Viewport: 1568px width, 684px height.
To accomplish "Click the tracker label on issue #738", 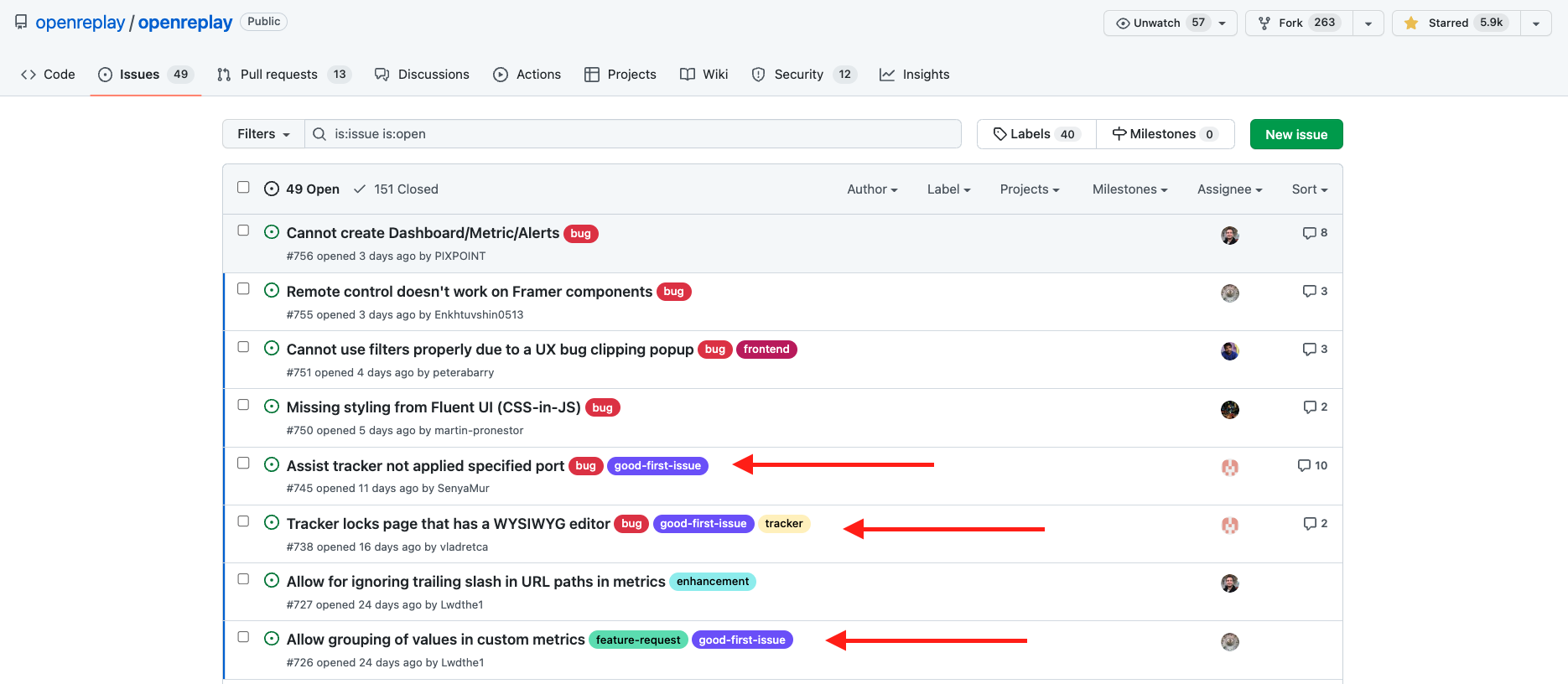I will 784,524.
